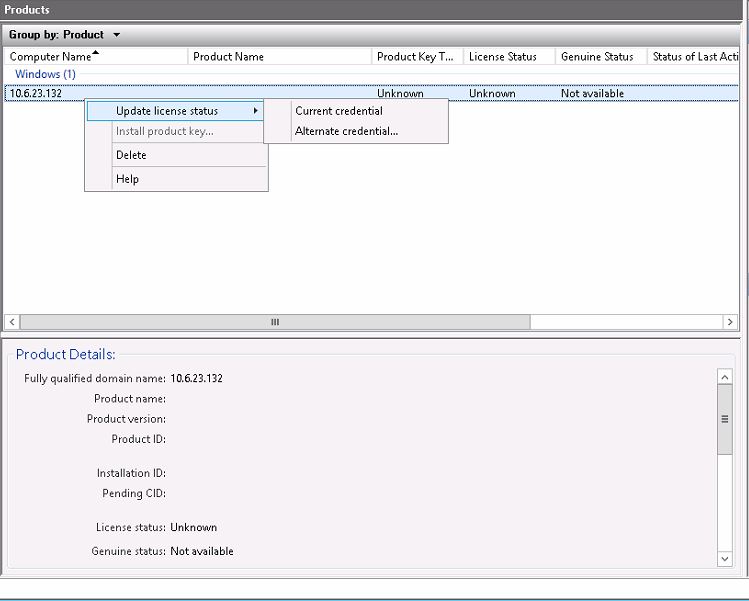The image size is (749, 601).
Task: Click the horizontal scrollbar right arrow
Action: pos(731,322)
